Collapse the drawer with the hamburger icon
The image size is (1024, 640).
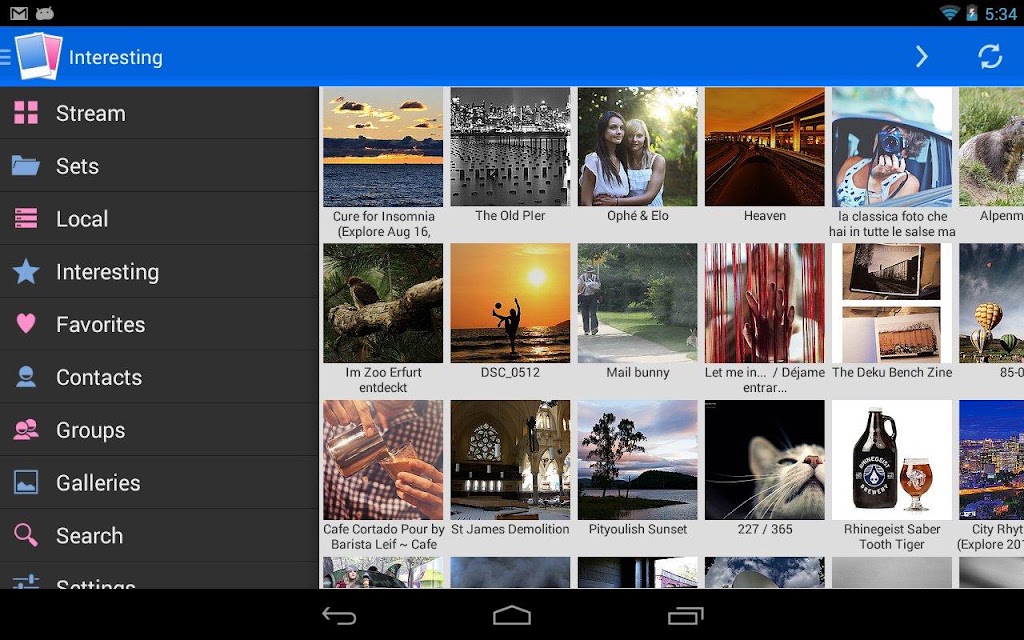5,57
